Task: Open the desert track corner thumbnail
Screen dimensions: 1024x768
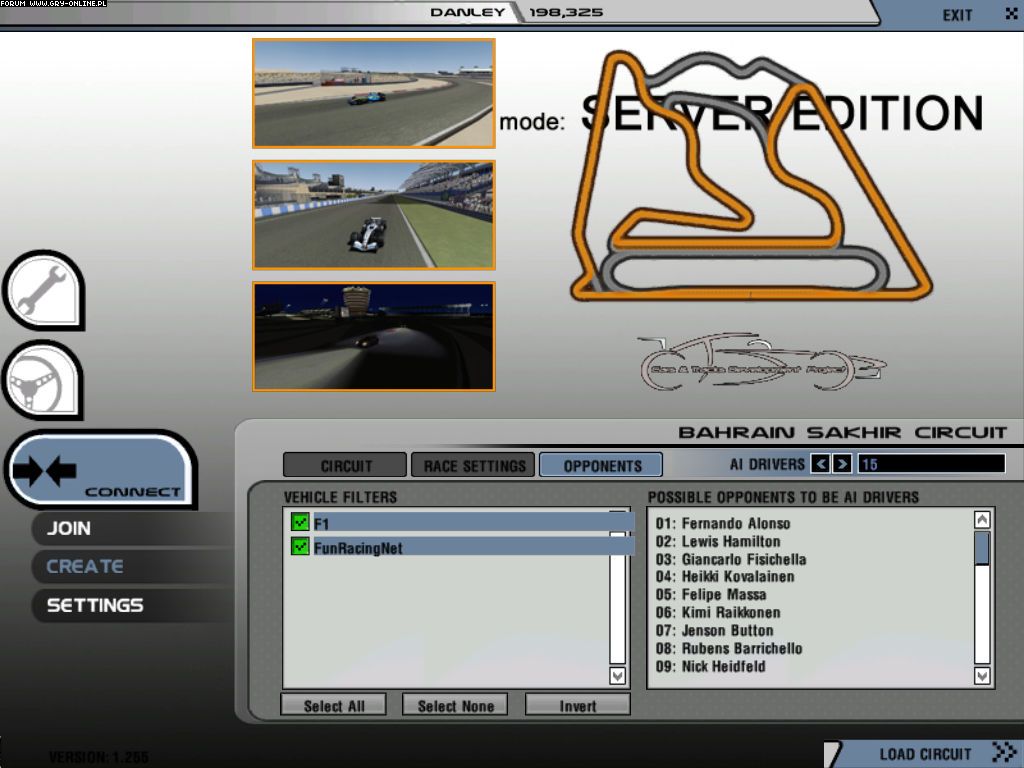Action: pyautogui.click(x=374, y=93)
